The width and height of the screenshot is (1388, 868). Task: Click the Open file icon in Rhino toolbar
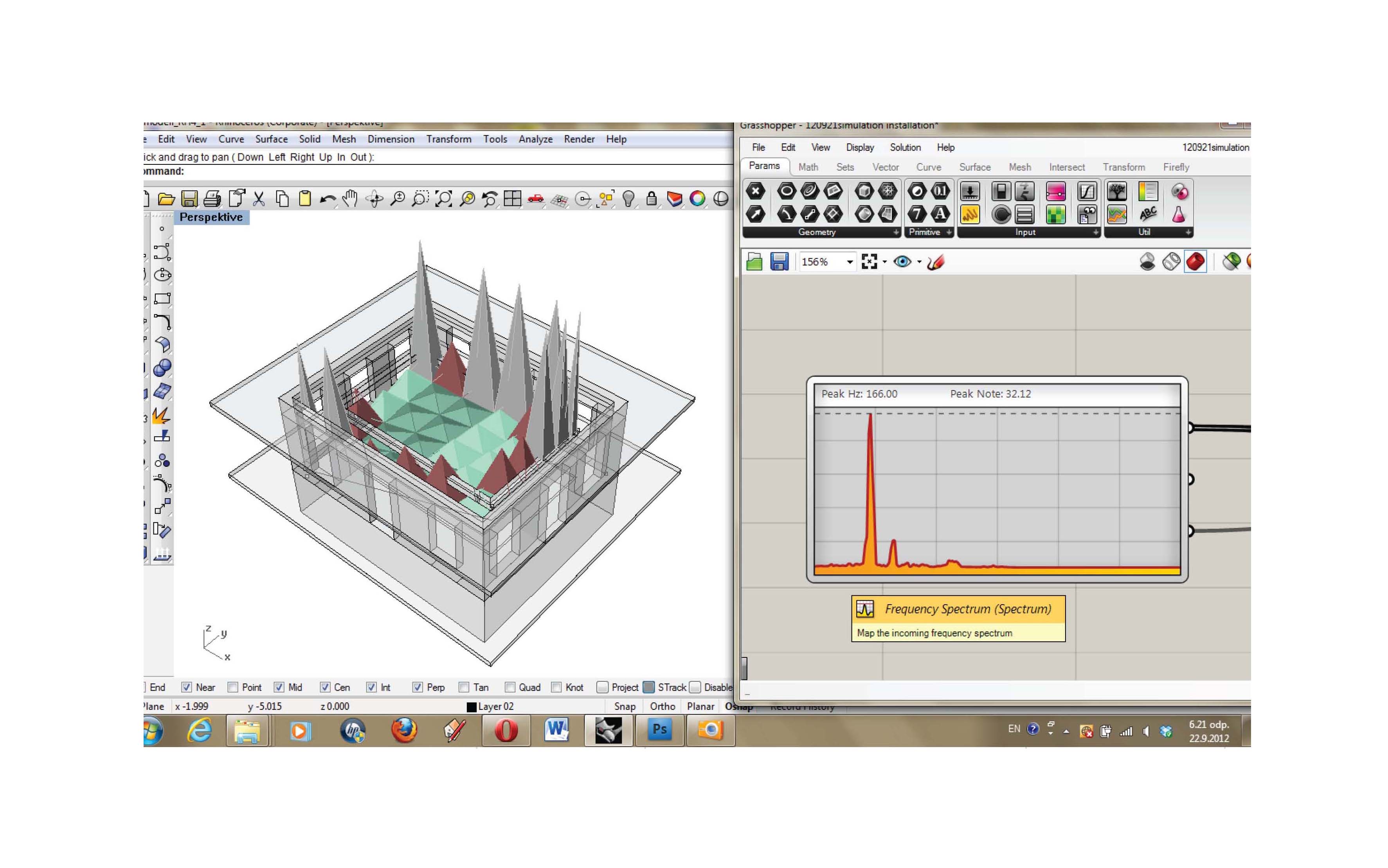click(166, 199)
